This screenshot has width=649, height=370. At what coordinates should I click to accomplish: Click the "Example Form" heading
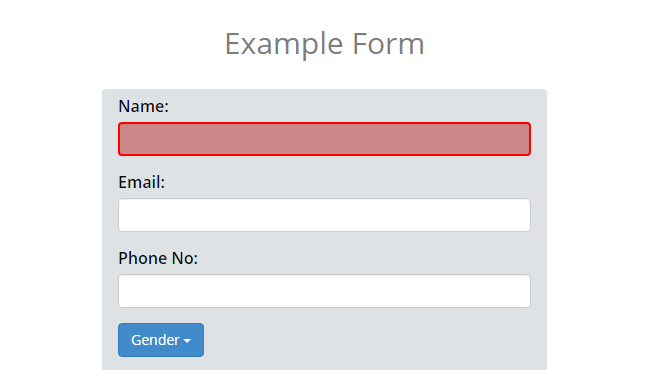click(324, 44)
